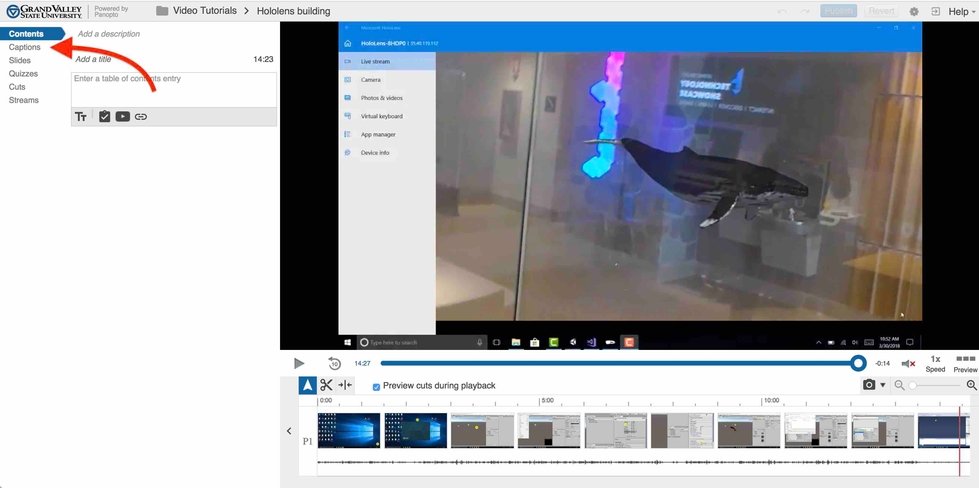The height and width of the screenshot is (488, 979).
Task: Click the Publish button
Action: pyautogui.click(x=838, y=11)
